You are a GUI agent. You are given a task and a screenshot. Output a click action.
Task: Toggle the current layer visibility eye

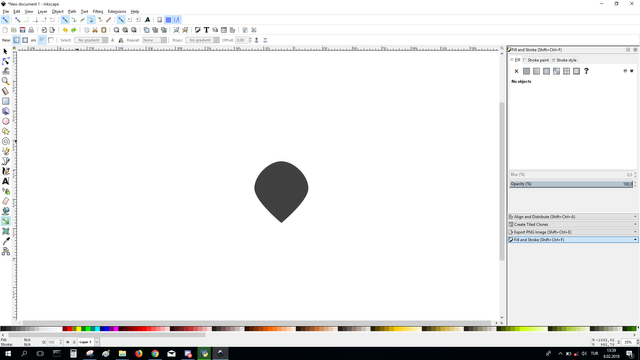[x=68, y=342]
